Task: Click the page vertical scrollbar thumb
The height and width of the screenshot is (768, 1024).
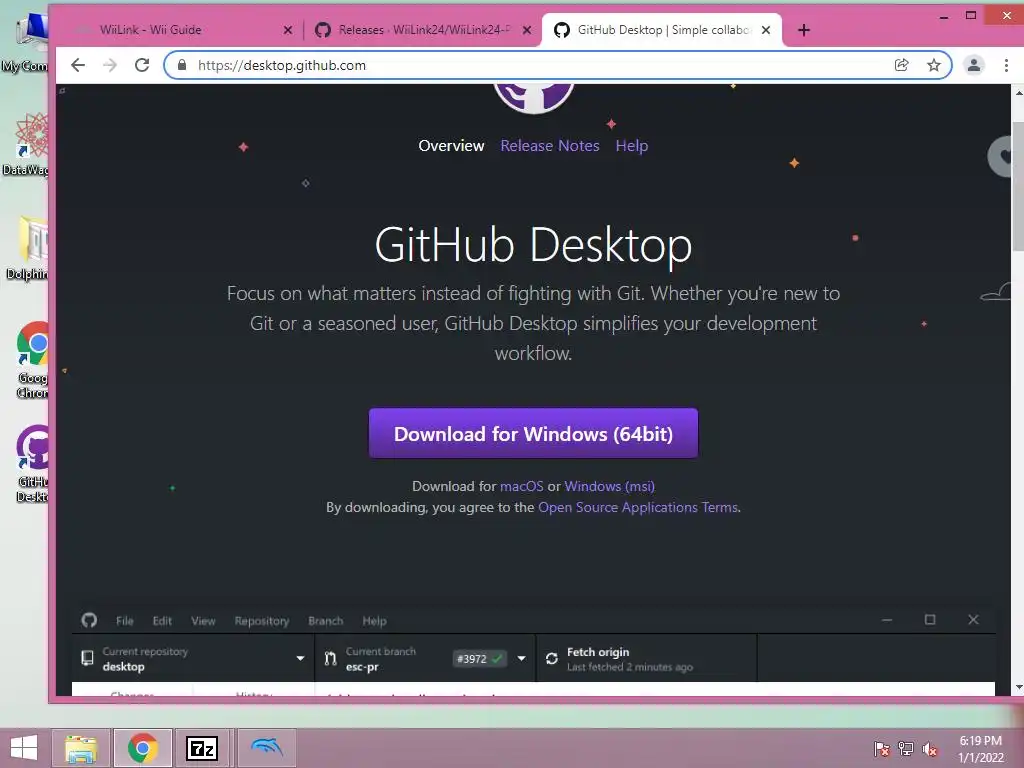Action: [1017, 185]
